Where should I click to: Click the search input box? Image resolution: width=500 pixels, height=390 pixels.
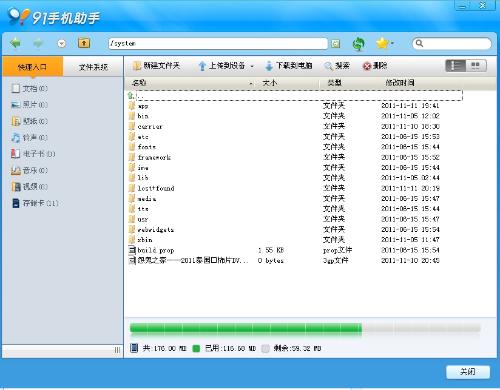452,43
